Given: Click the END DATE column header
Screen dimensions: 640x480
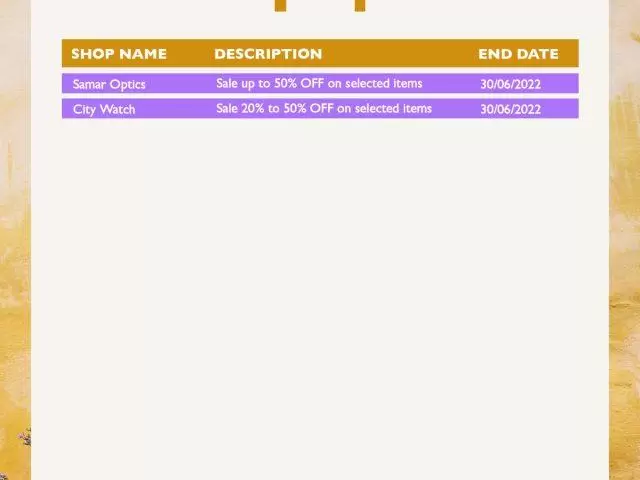Looking at the screenshot, I should point(518,54).
